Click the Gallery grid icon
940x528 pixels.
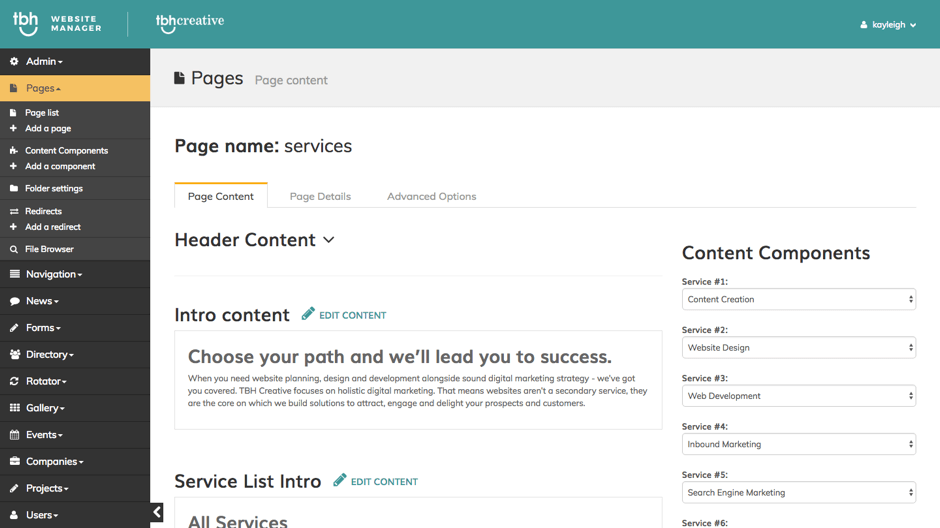(x=14, y=408)
